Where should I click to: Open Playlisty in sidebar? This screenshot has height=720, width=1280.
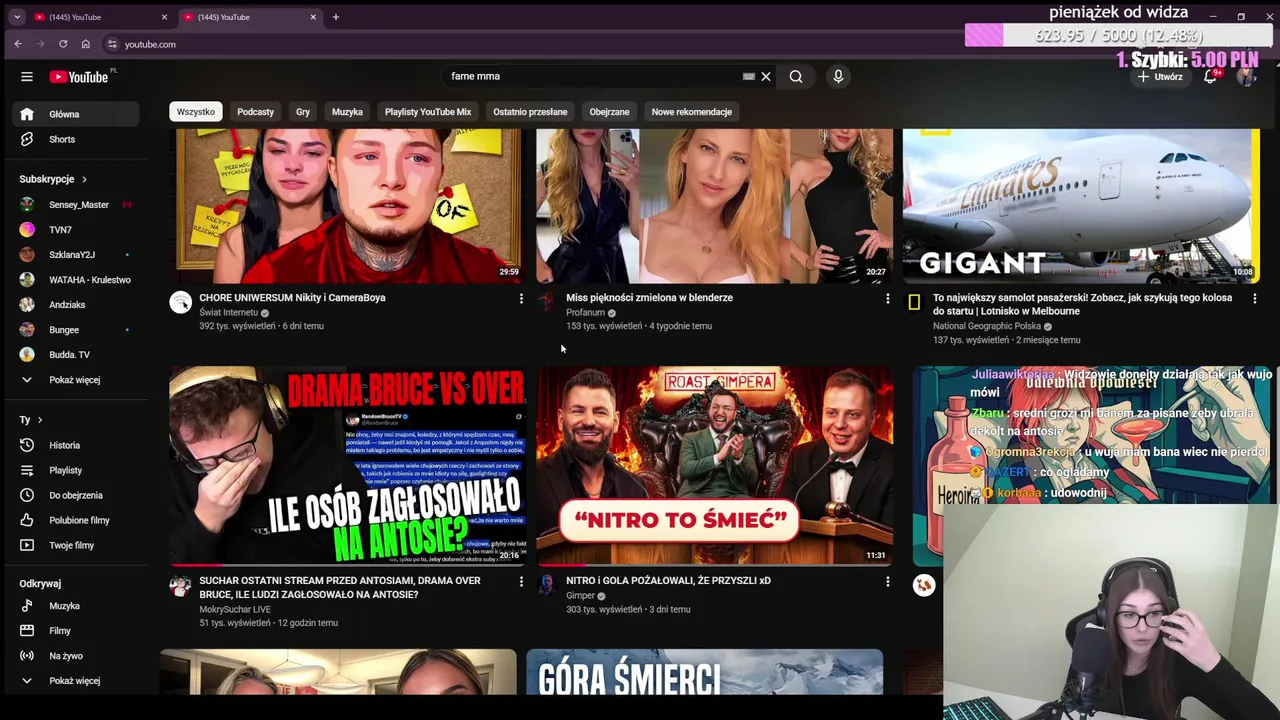(75, 470)
